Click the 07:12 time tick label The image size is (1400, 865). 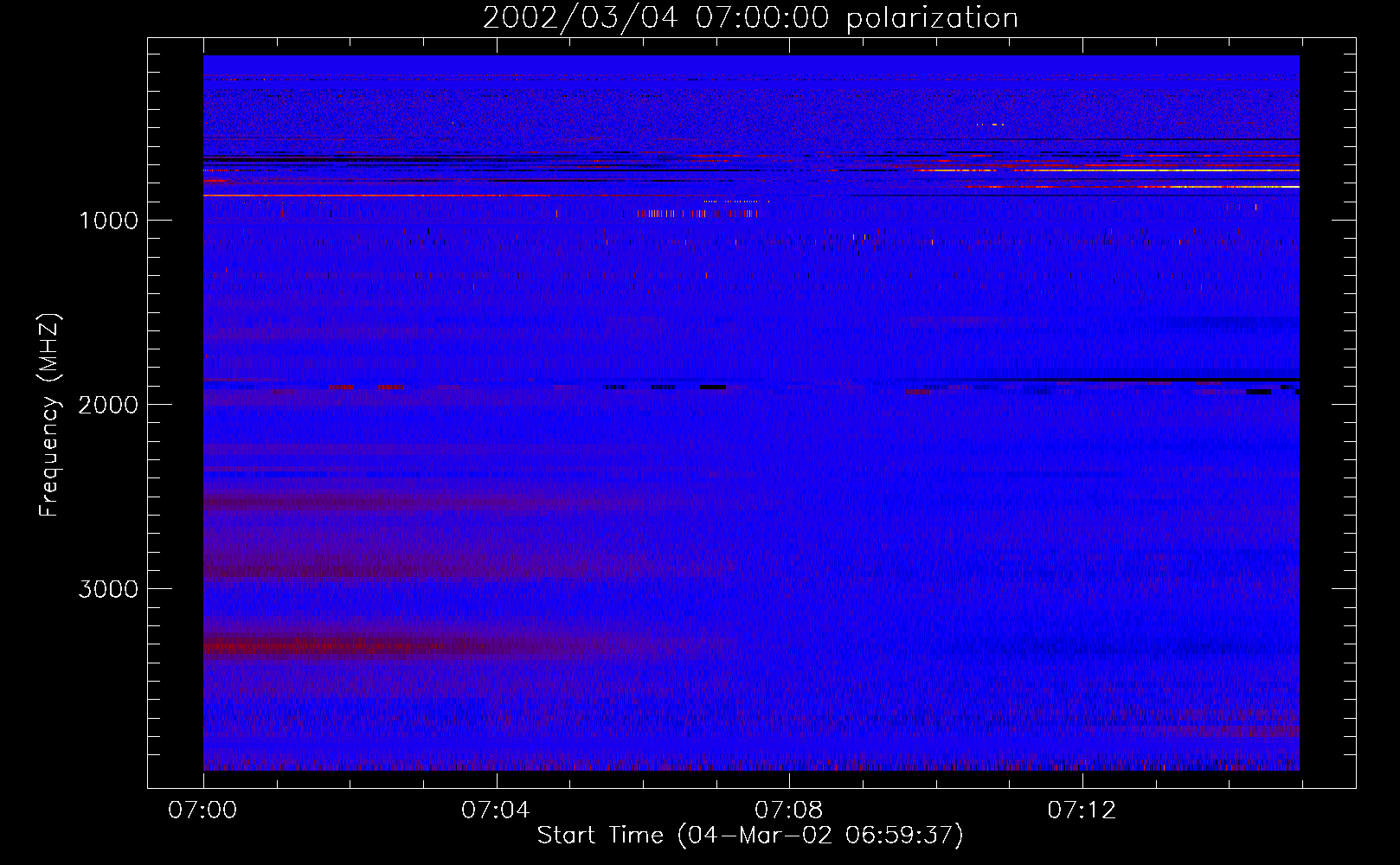pyautogui.click(x=1082, y=811)
